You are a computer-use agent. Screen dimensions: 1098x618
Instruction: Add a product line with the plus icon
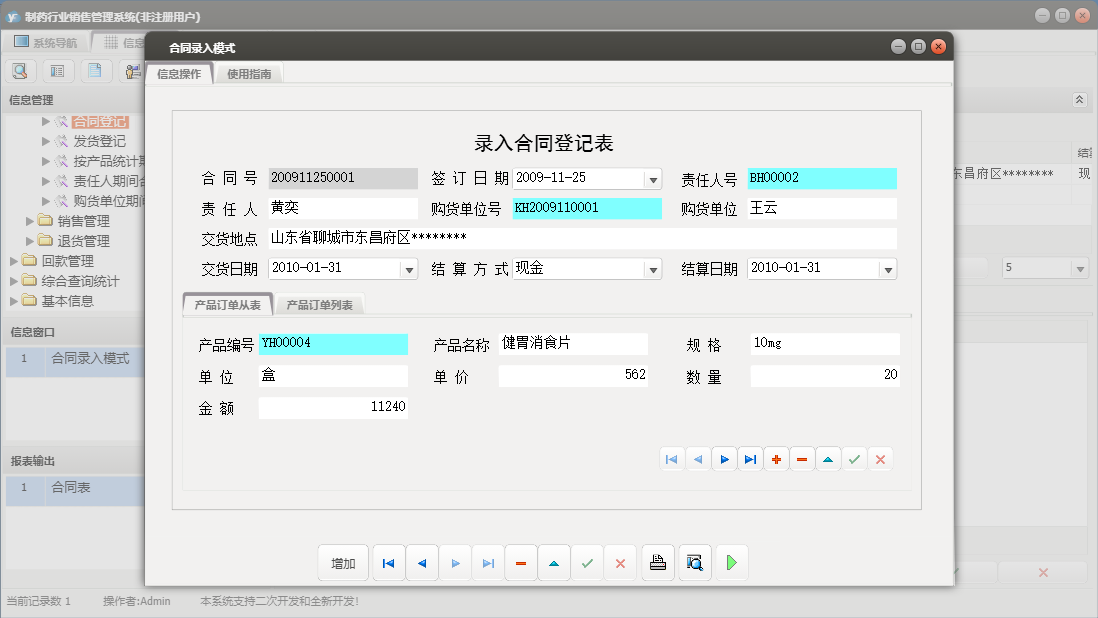(x=776, y=459)
